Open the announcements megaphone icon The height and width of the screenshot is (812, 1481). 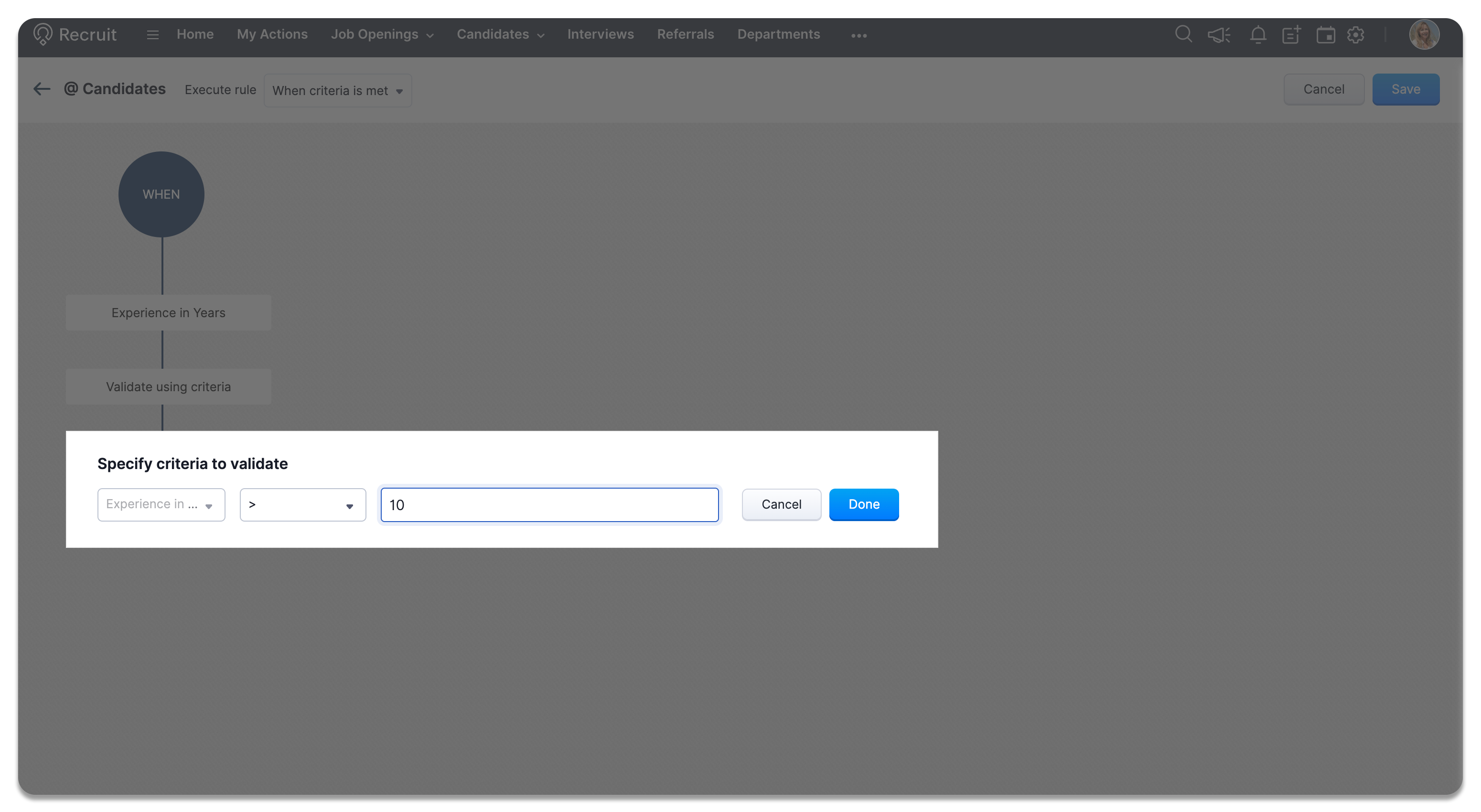tap(1218, 35)
